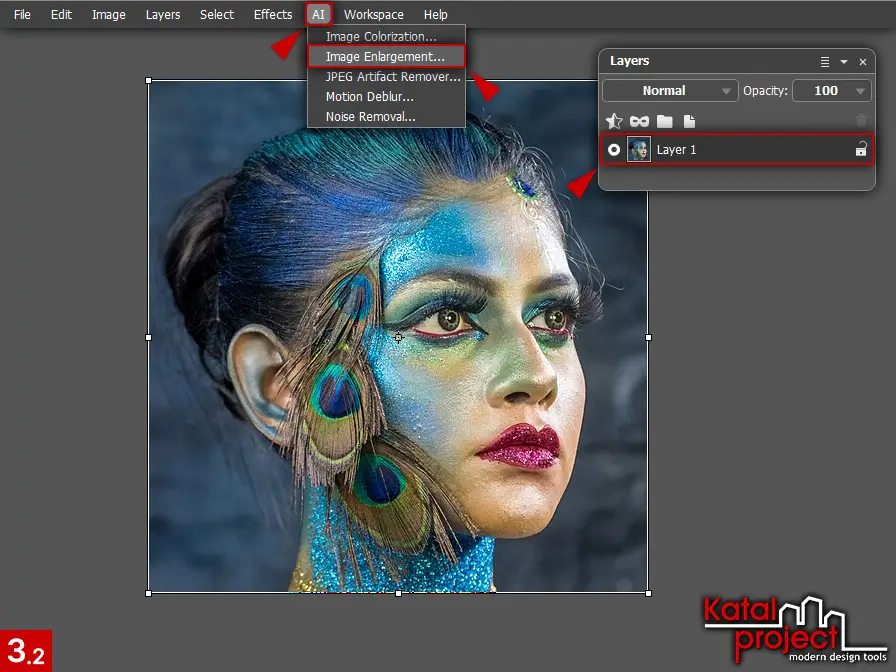Click the layer mask icon
Screen dimensions: 896x672
639,121
